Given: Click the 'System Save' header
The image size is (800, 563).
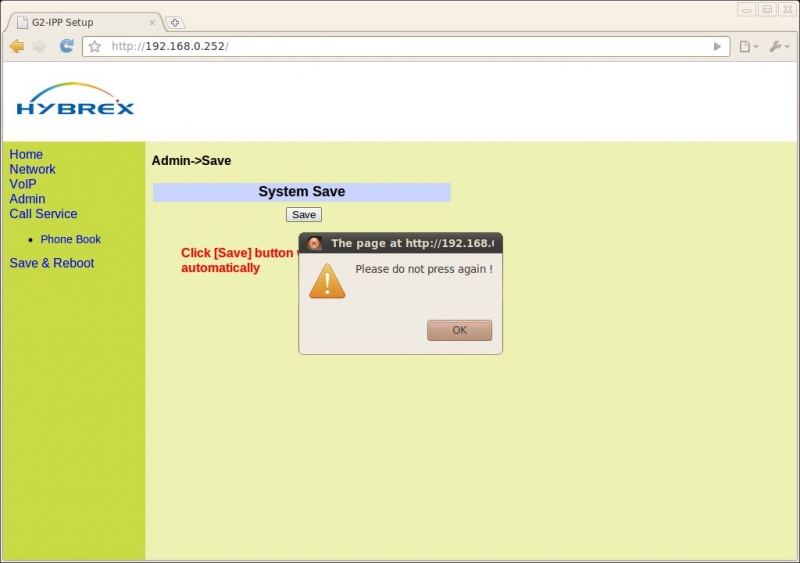Looking at the screenshot, I should (x=302, y=191).
